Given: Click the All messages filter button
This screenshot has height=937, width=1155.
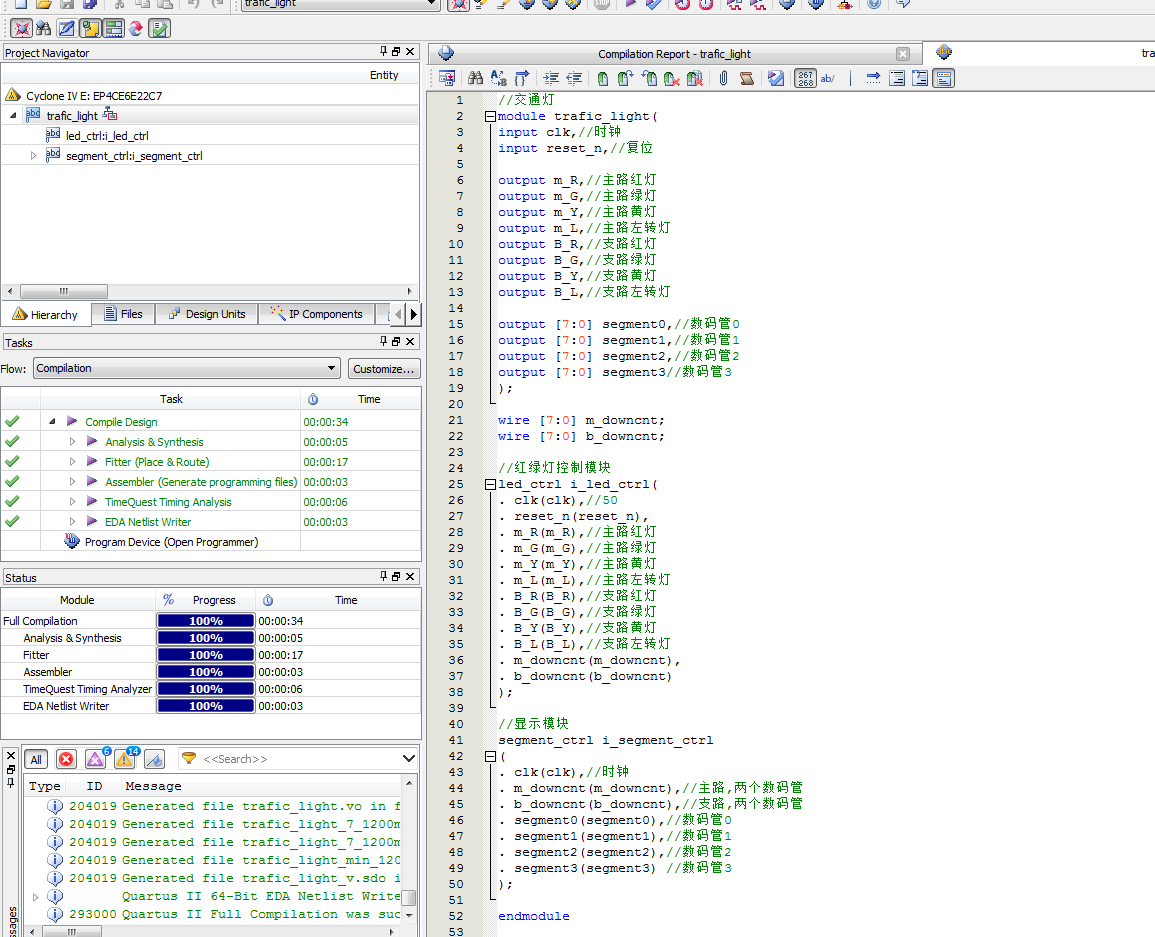Looking at the screenshot, I should (36, 759).
